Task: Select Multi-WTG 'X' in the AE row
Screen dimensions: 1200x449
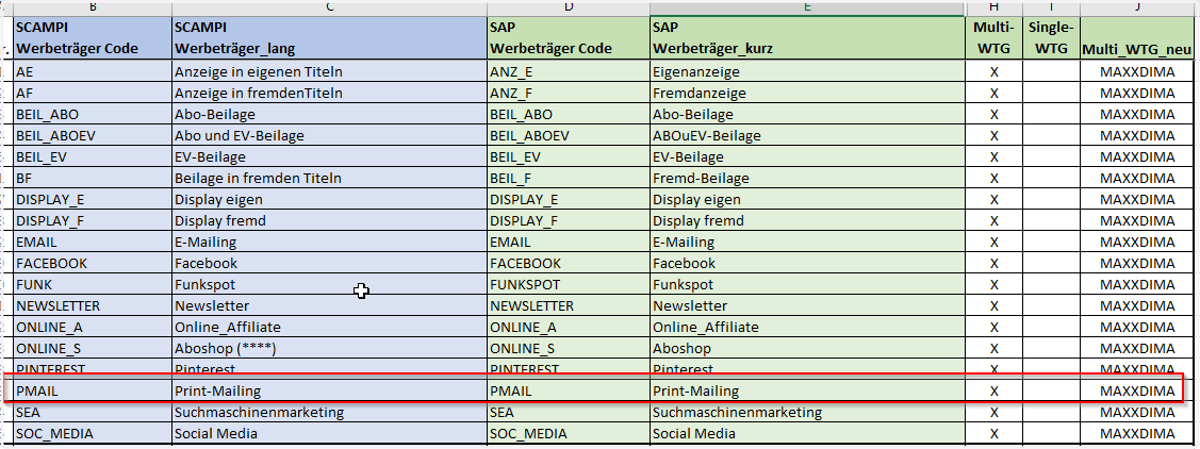Action: [994, 71]
